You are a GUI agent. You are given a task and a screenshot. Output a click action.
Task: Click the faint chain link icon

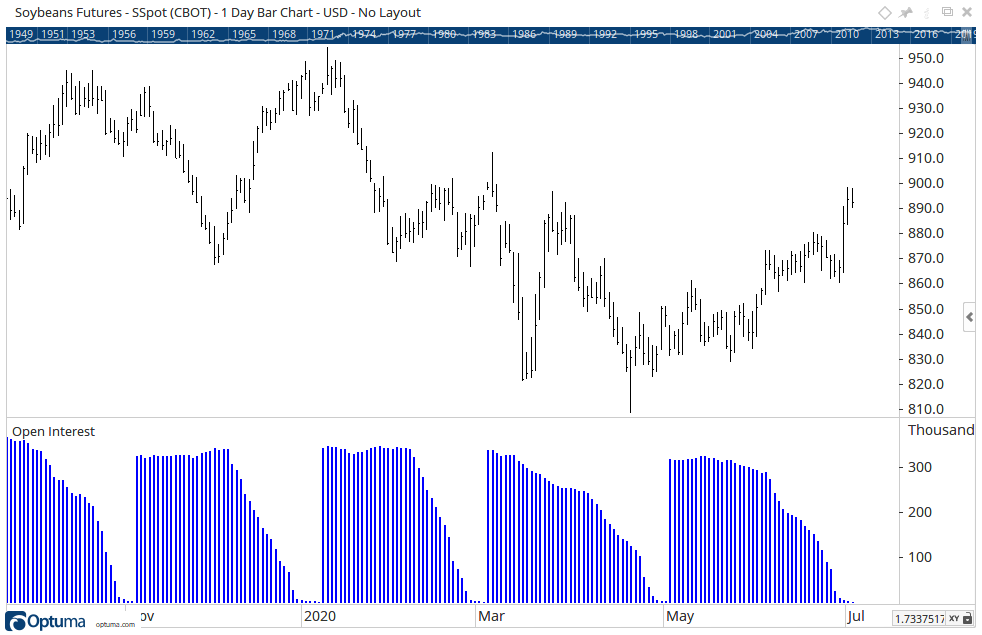tap(927, 13)
